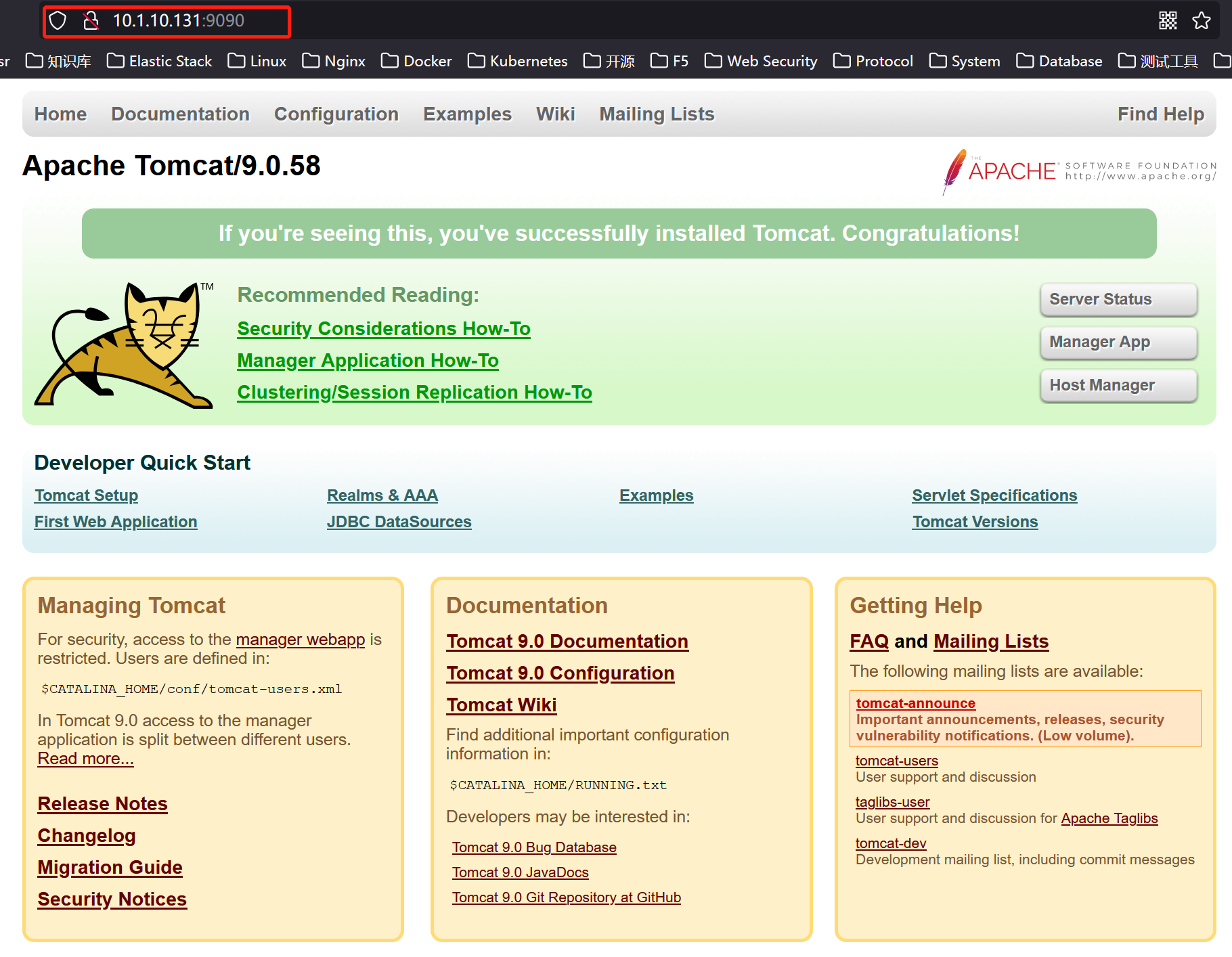
Task: Open Wiki in the navigation bar
Action: point(556,114)
